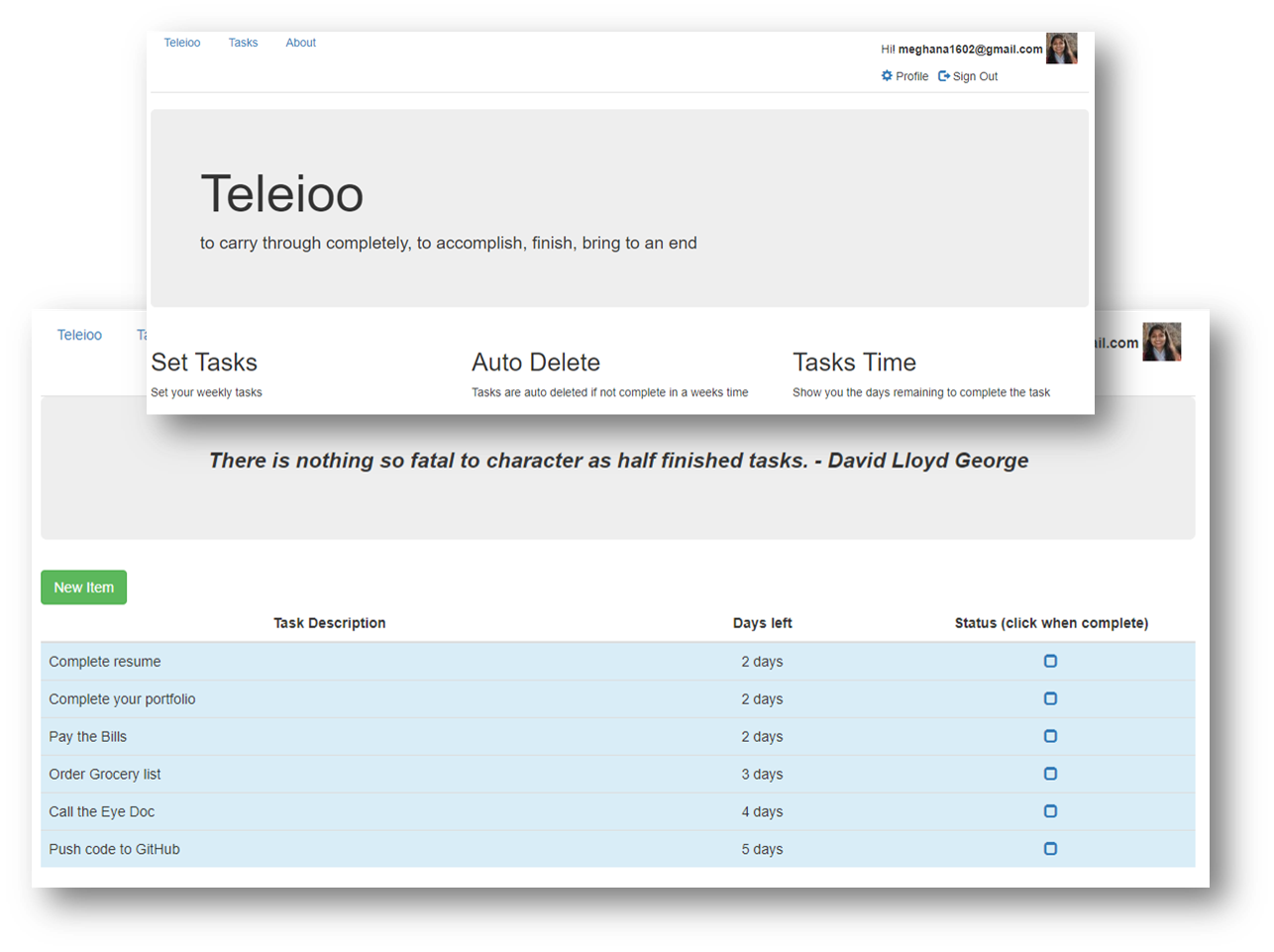Mark Pay the Bills complete
1274x952 pixels.
tap(1050, 736)
